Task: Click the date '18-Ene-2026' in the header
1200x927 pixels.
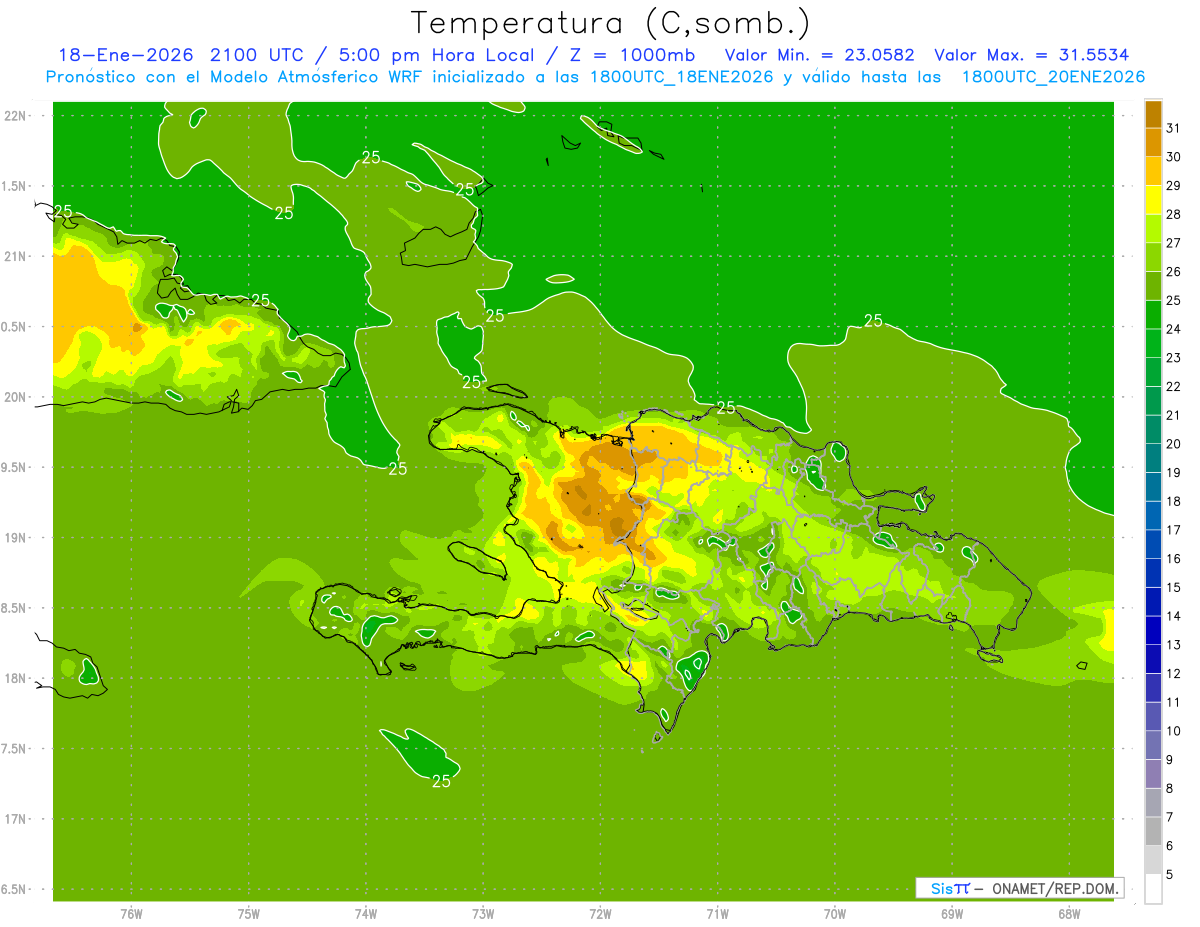Action: click(x=125, y=55)
